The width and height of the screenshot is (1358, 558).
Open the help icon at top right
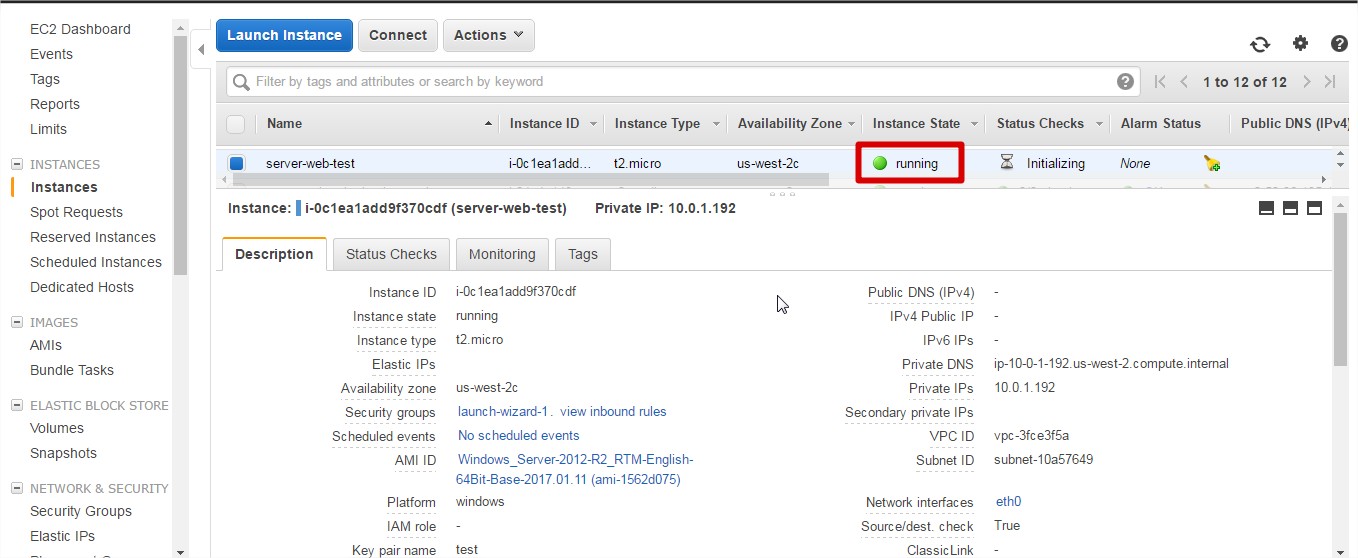pyautogui.click(x=1339, y=44)
